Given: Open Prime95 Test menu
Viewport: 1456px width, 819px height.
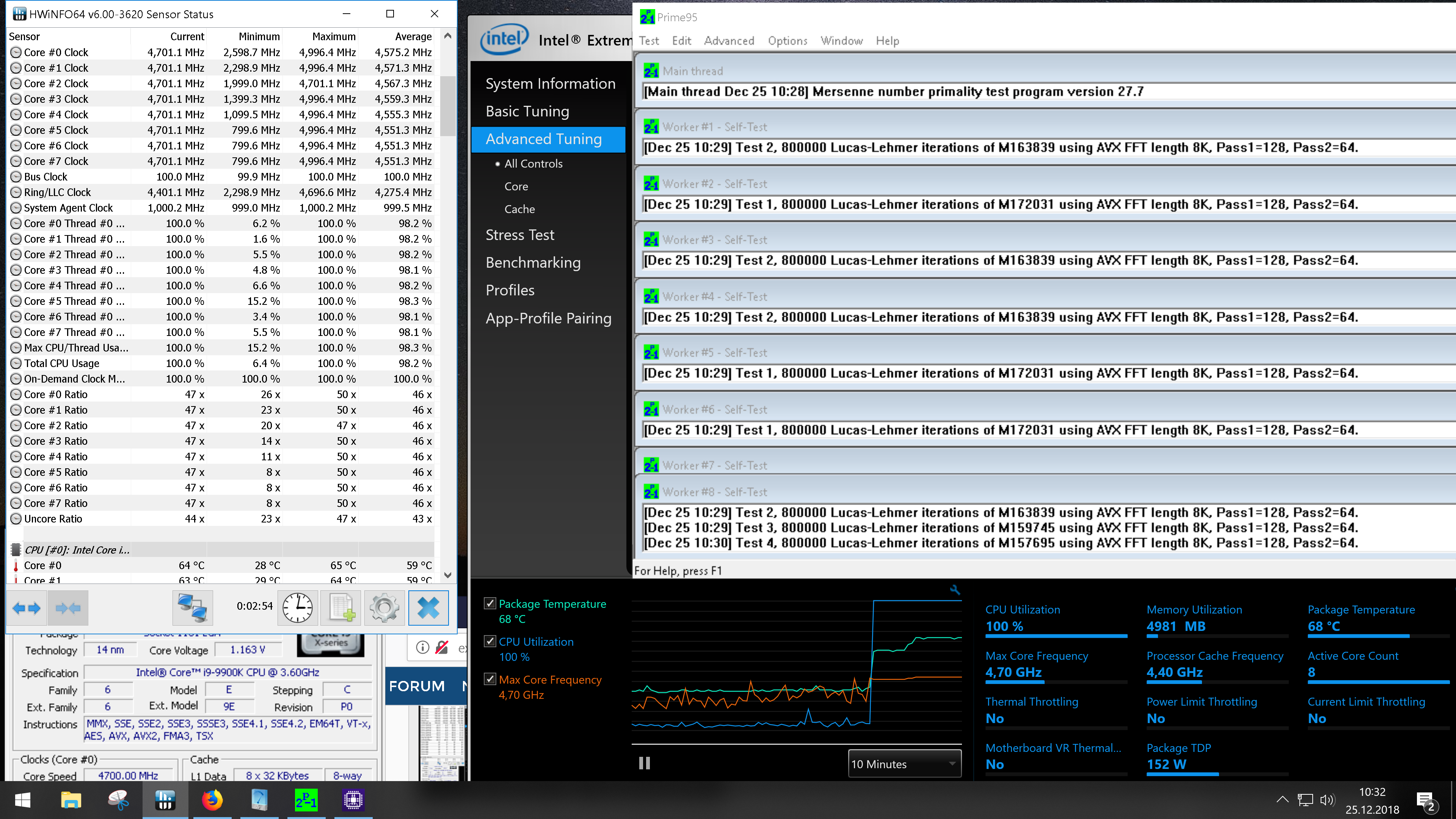Looking at the screenshot, I should pyautogui.click(x=649, y=41).
